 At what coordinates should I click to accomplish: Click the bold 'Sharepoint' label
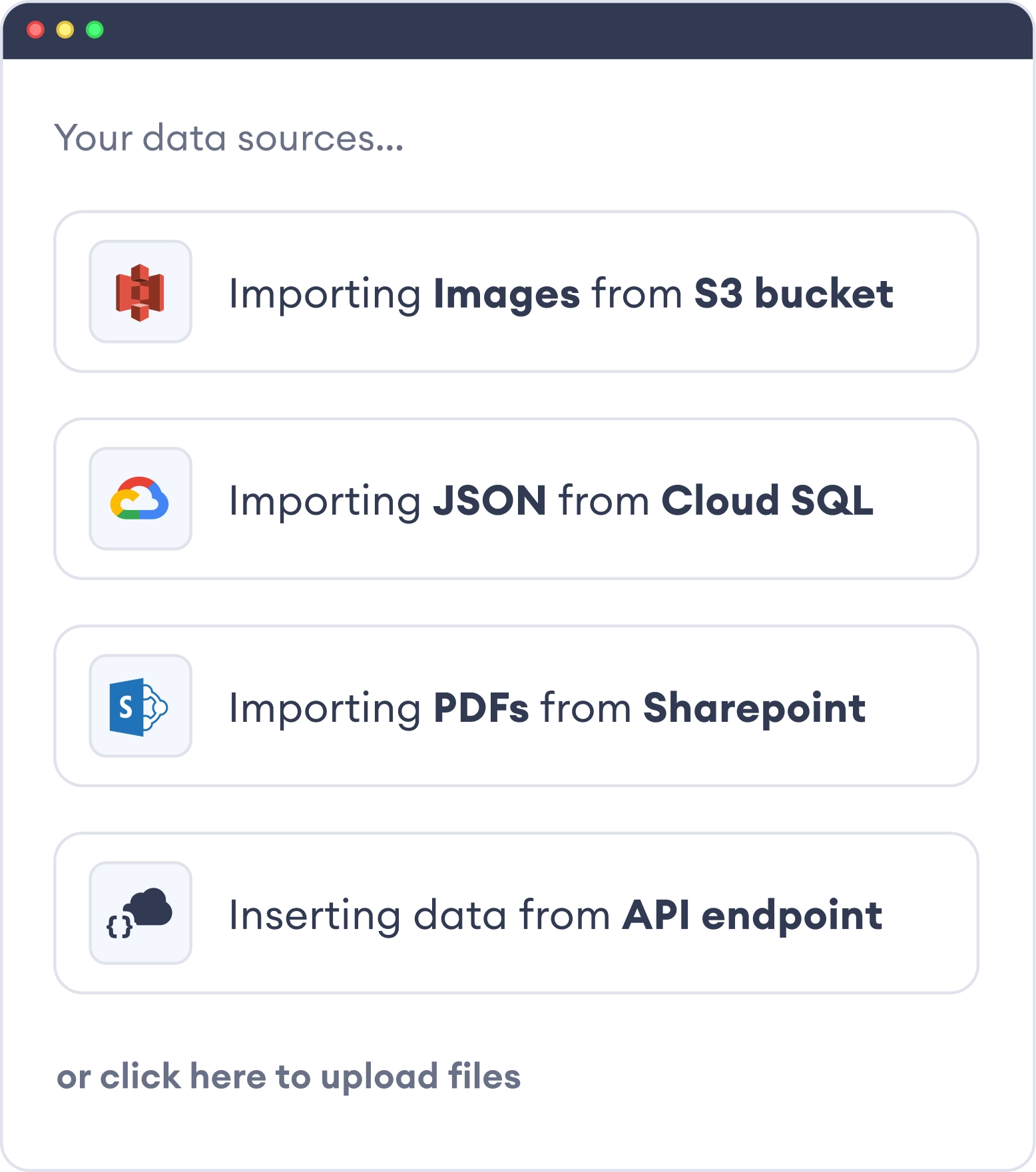tap(754, 708)
